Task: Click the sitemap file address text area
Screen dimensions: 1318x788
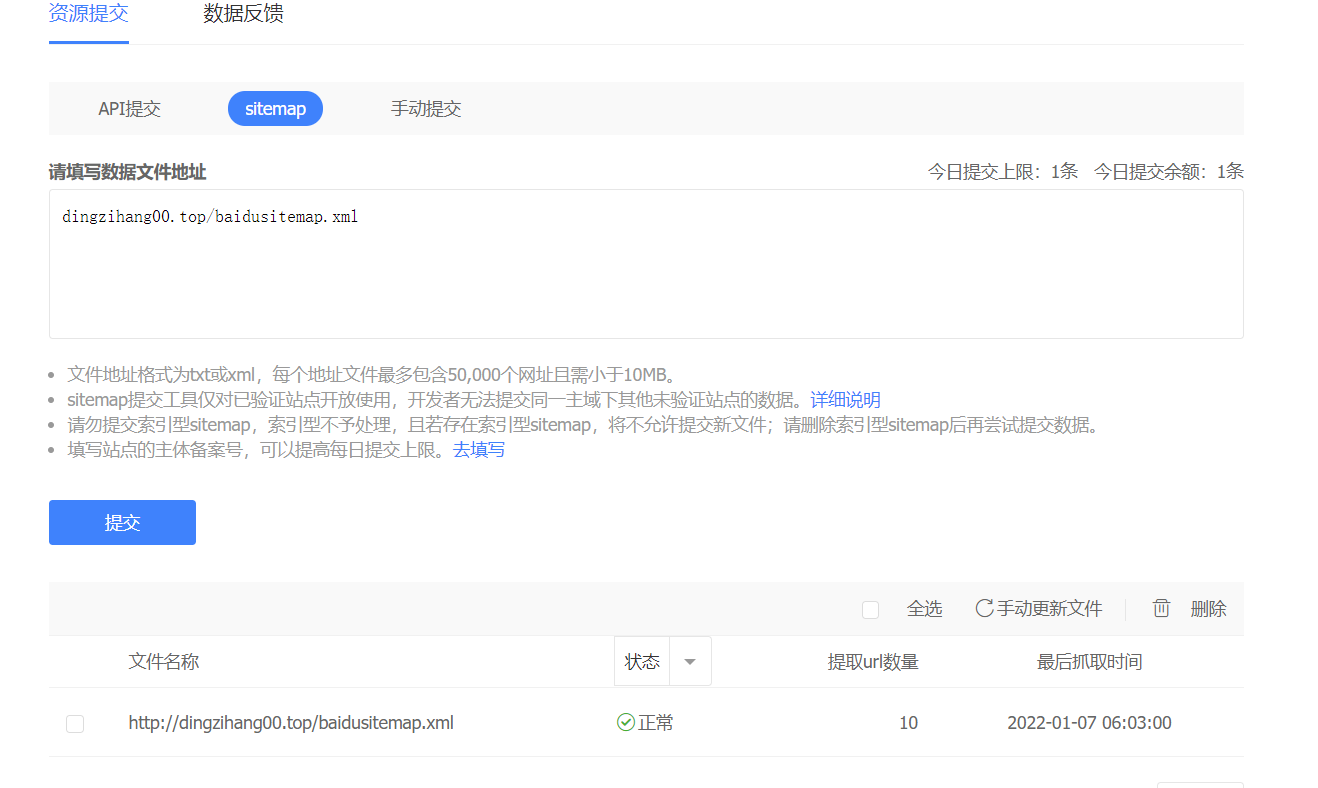Action: (645, 264)
